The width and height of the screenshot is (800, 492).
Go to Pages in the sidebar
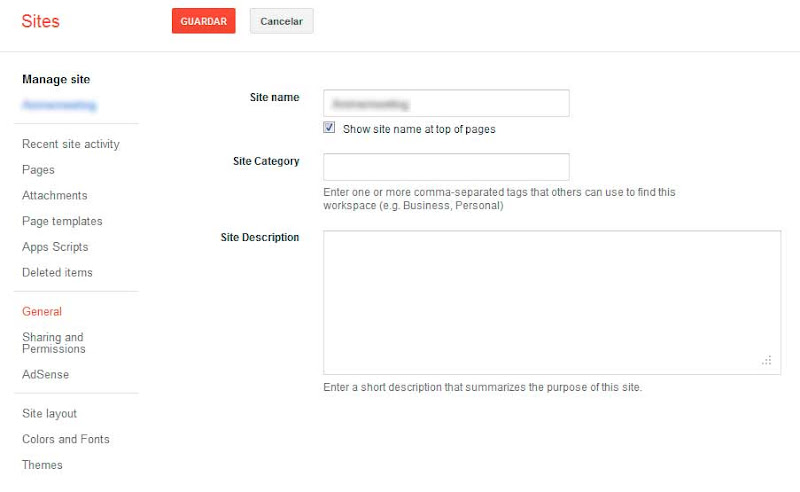(38, 169)
